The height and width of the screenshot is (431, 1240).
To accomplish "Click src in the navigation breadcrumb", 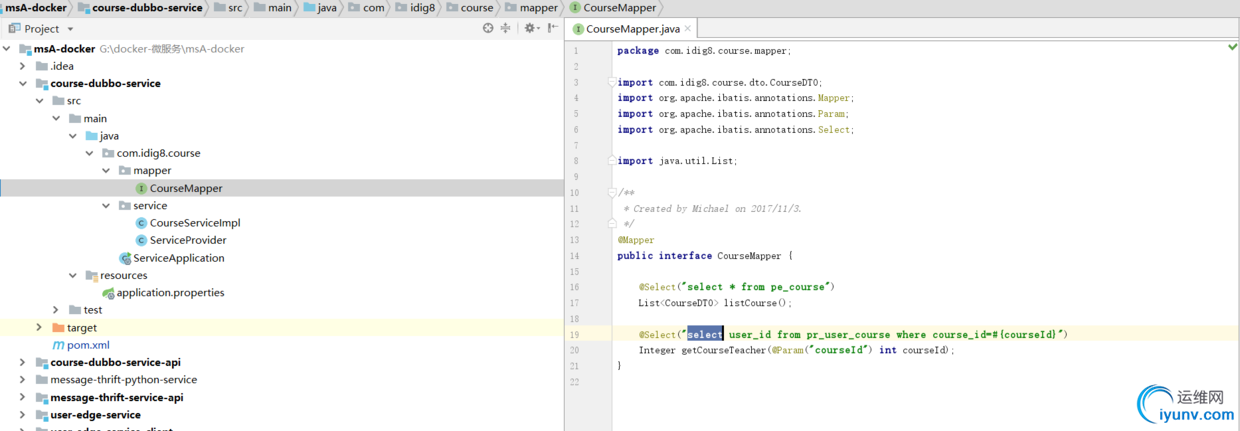I will click(x=234, y=8).
